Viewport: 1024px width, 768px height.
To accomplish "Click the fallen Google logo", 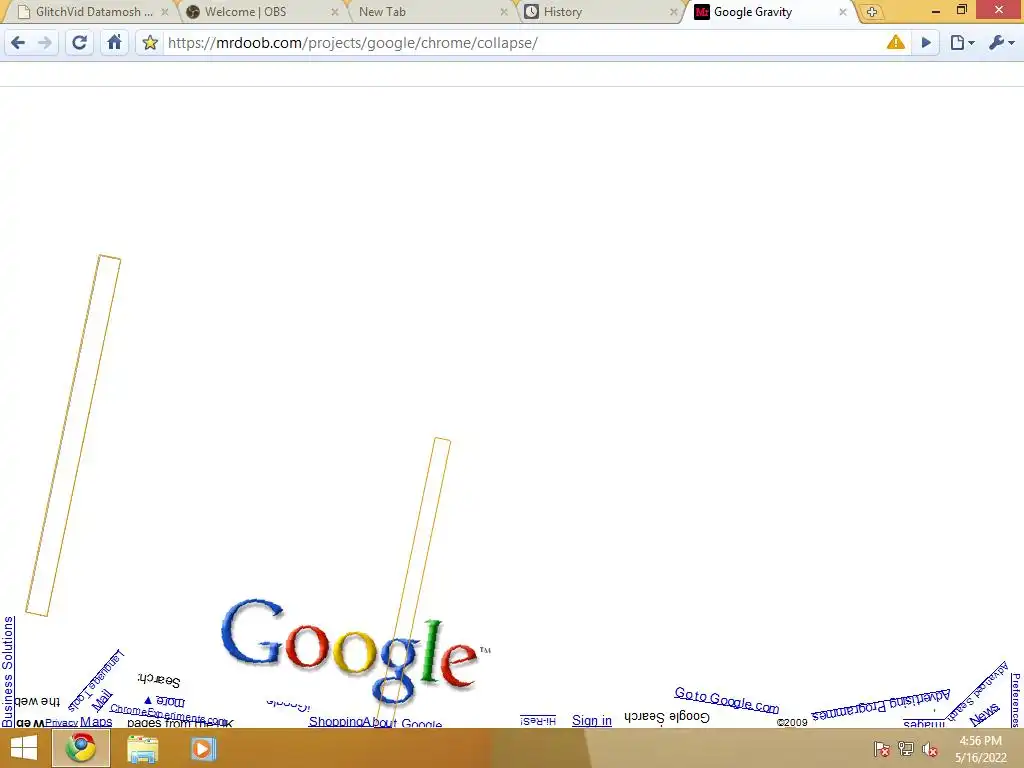I will pyautogui.click(x=355, y=650).
